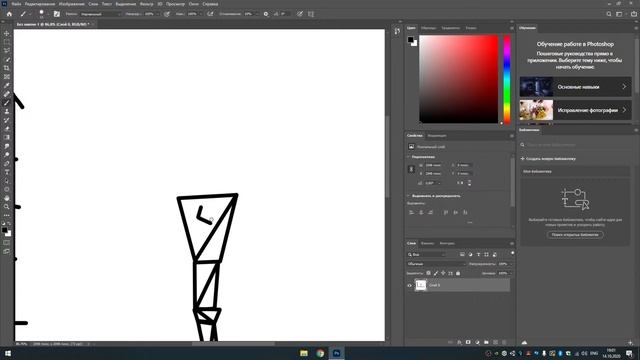Toggle pixel layer filter icon

click(x=462, y=254)
